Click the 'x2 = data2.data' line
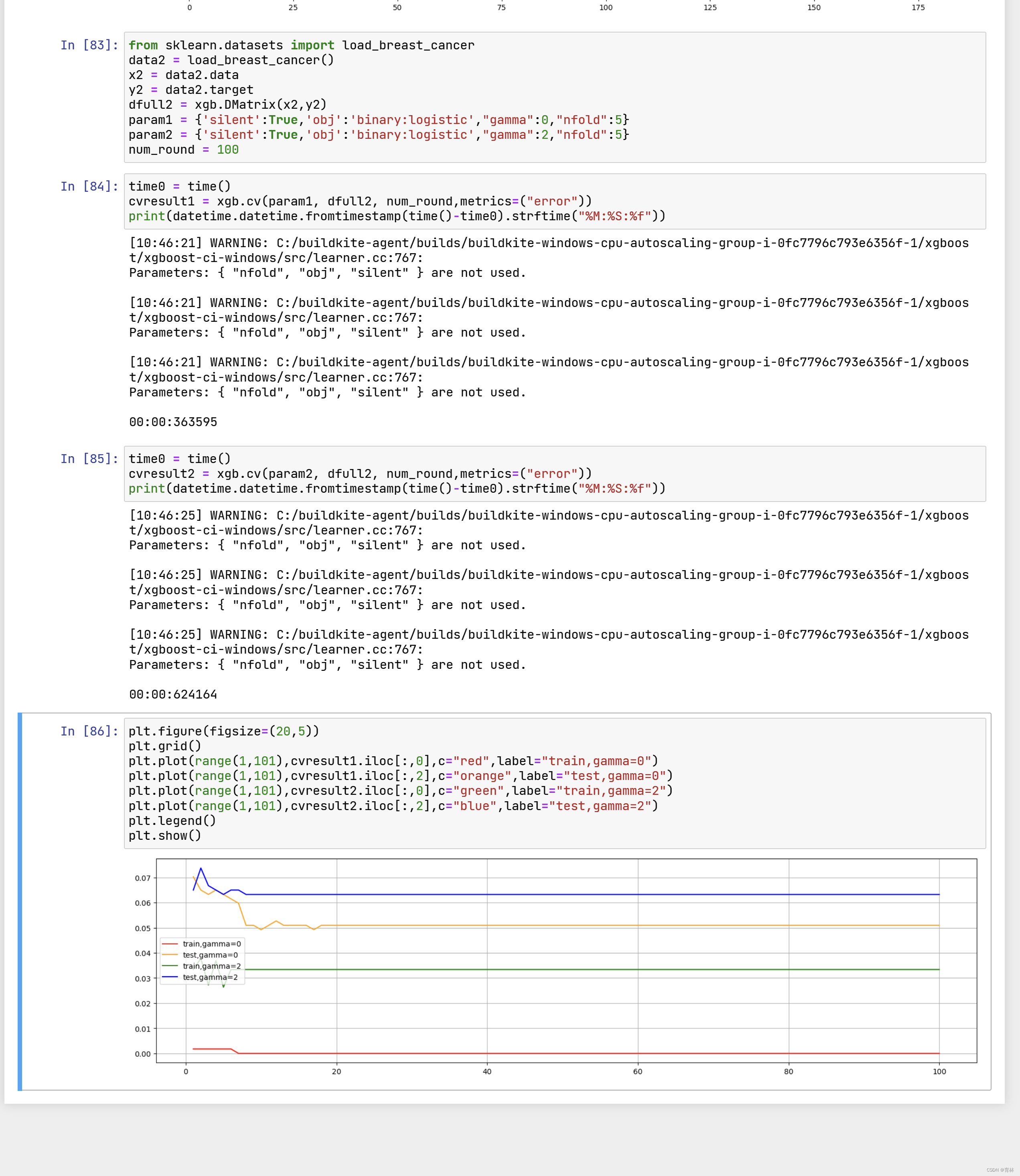This screenshot has width=1020, height=1176. [x=183, y=75]
